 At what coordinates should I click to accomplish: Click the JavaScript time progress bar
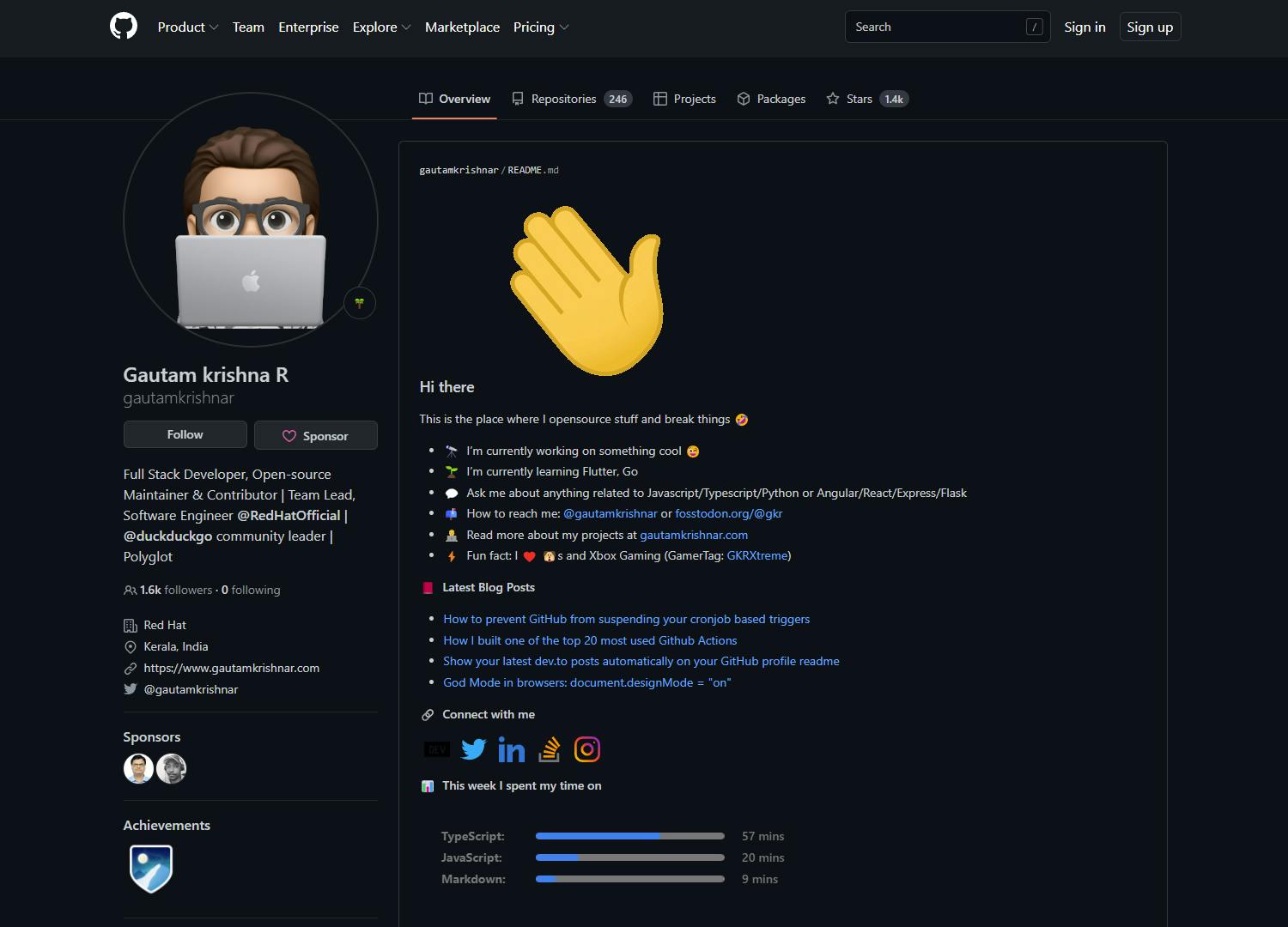[630, 857]
